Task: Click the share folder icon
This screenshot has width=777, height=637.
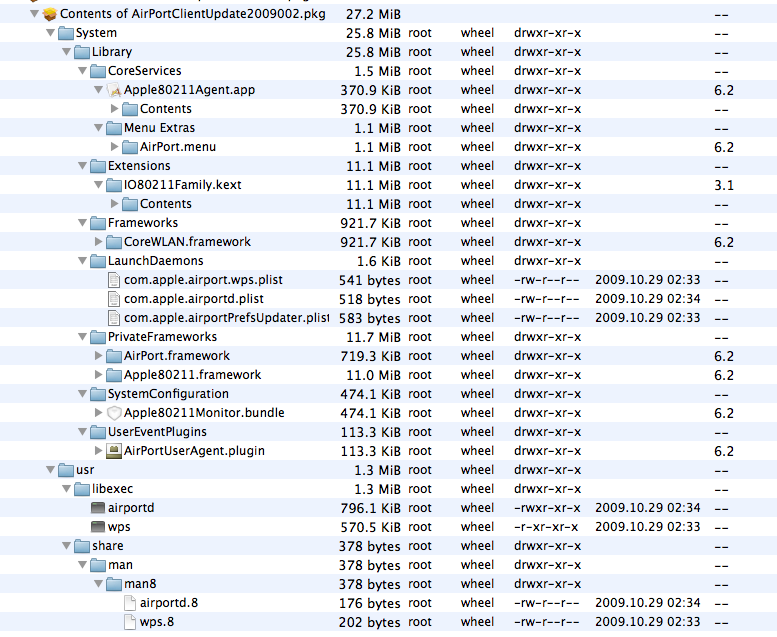Action: pyautogui.click(x=82, y=546)
